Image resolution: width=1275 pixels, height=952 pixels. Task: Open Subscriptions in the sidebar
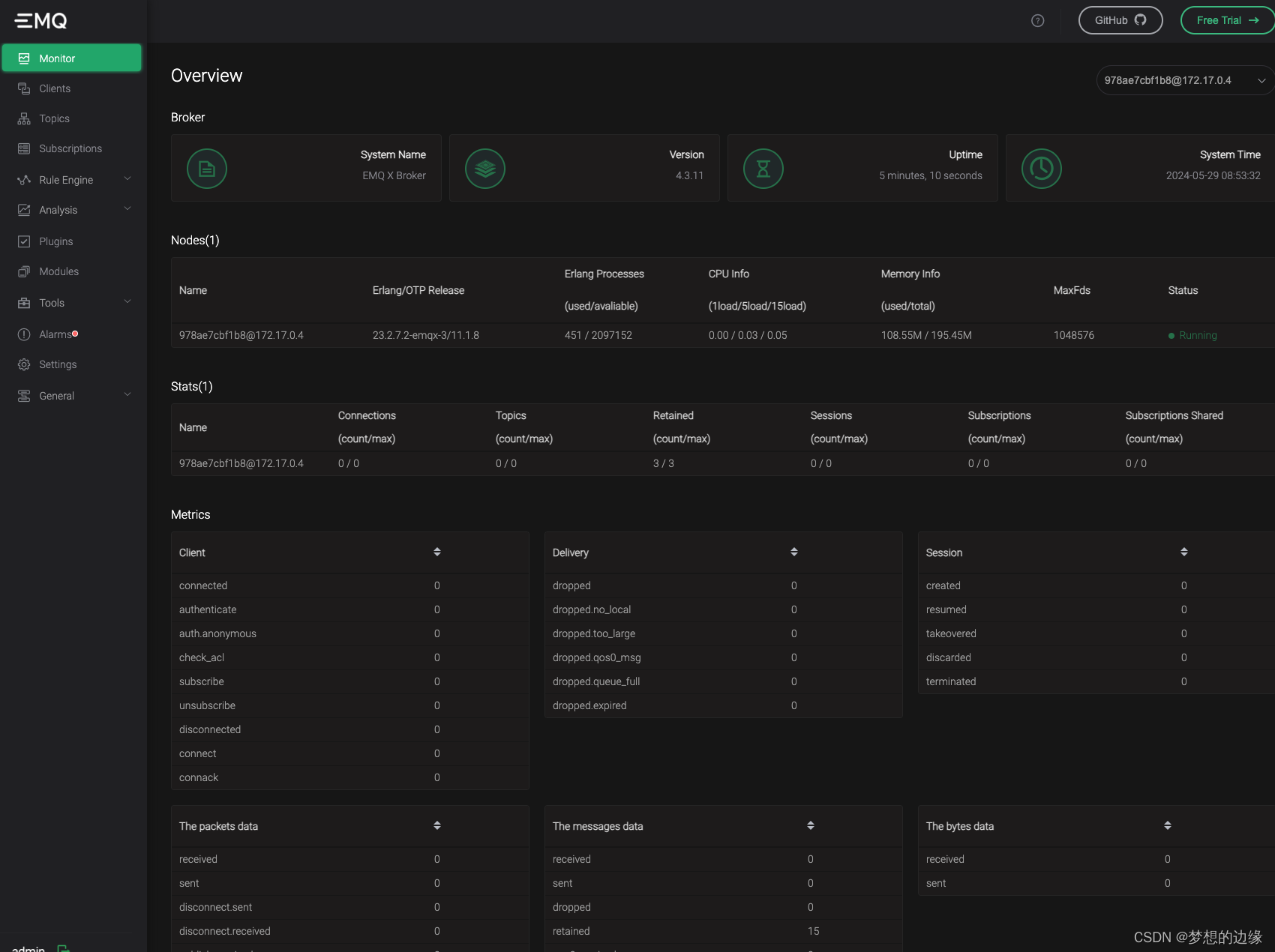pyautogui.click(x=71, y=148)
